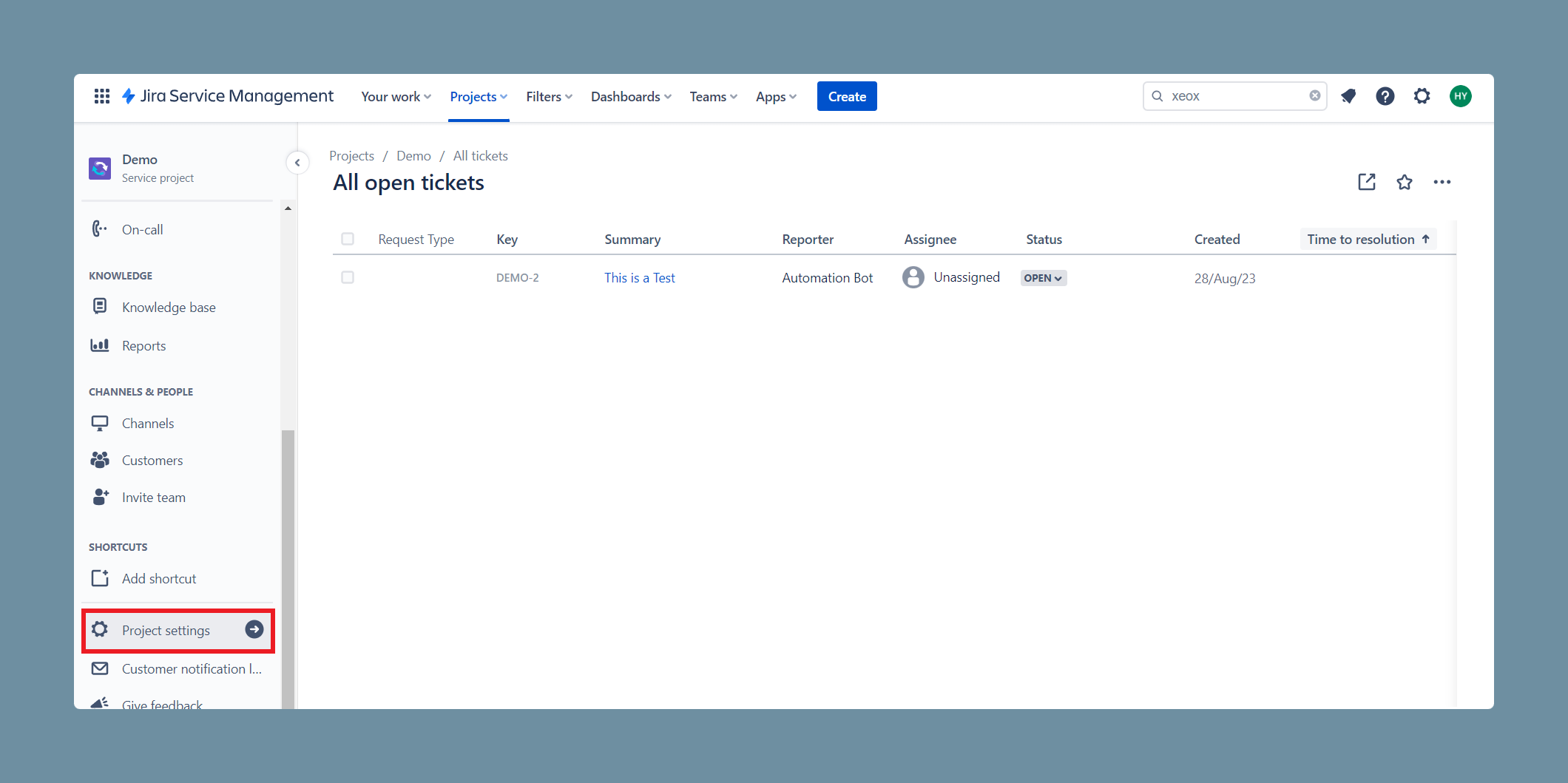Expand the Dashboards dropdown
The height and width of the screenshot is (783, 1568).
pos(631,97)
